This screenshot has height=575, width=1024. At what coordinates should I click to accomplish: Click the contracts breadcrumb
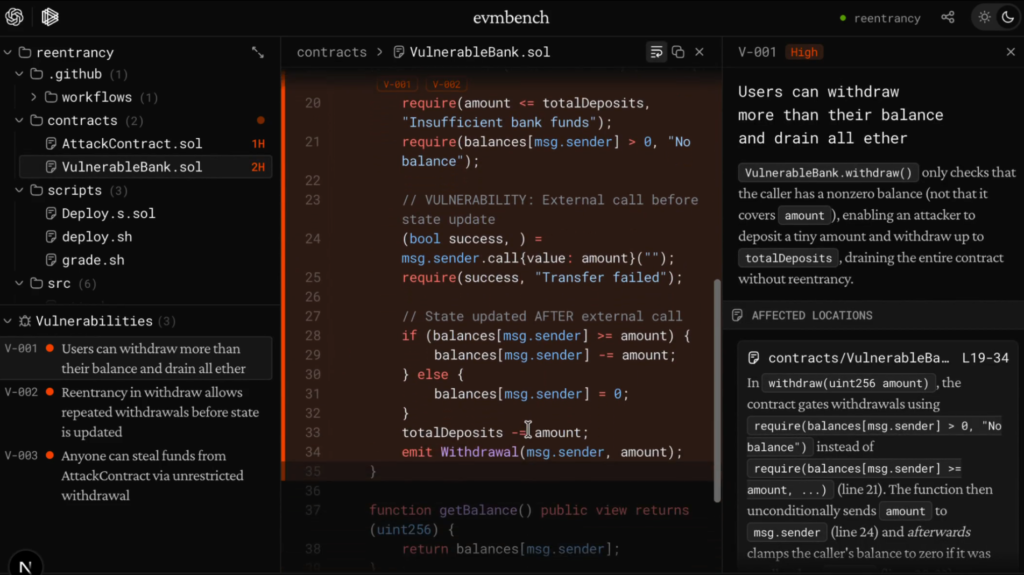(x=332, y=52)
